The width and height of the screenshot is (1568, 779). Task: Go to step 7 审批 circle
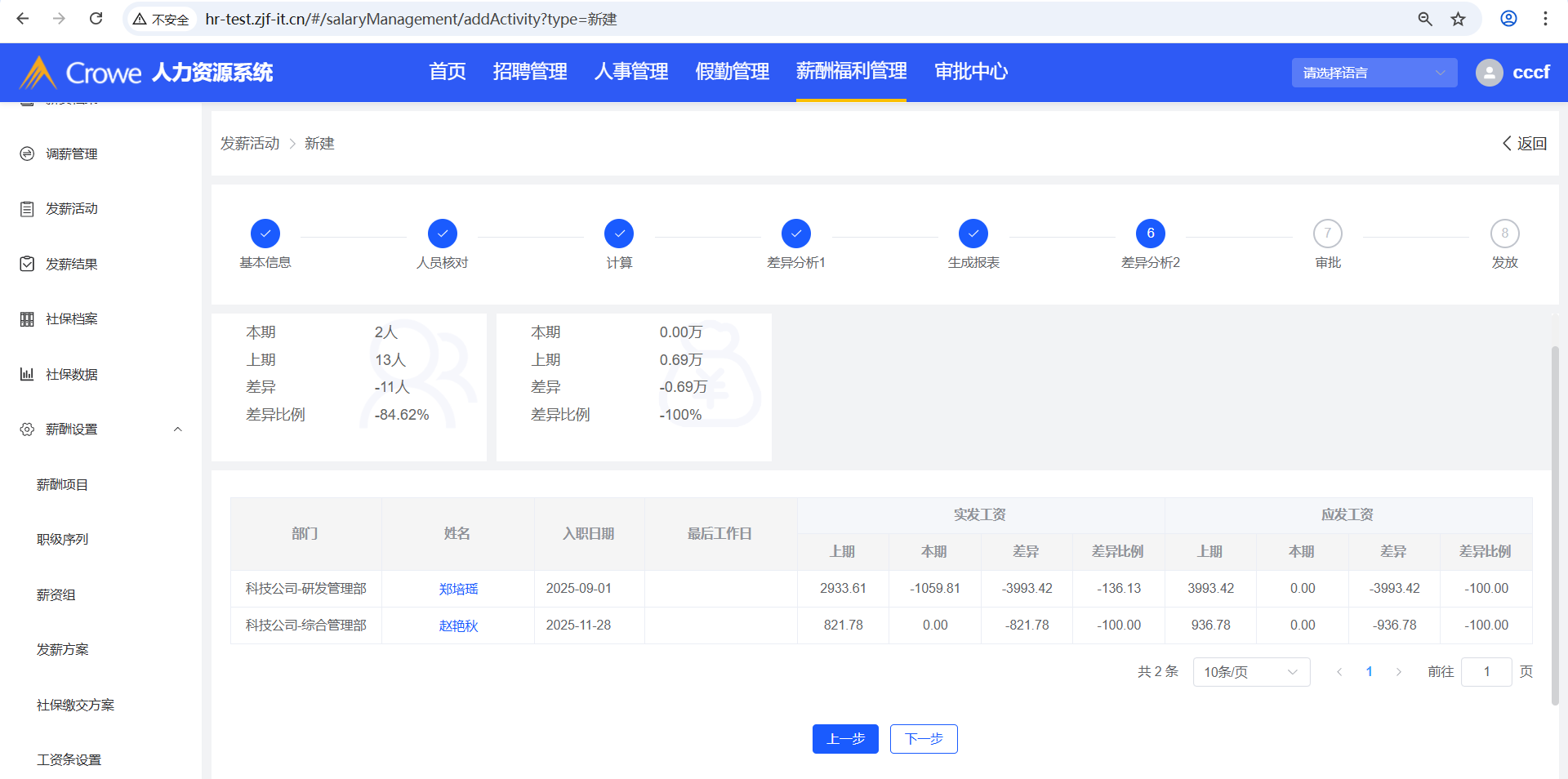coord(1327,234)
